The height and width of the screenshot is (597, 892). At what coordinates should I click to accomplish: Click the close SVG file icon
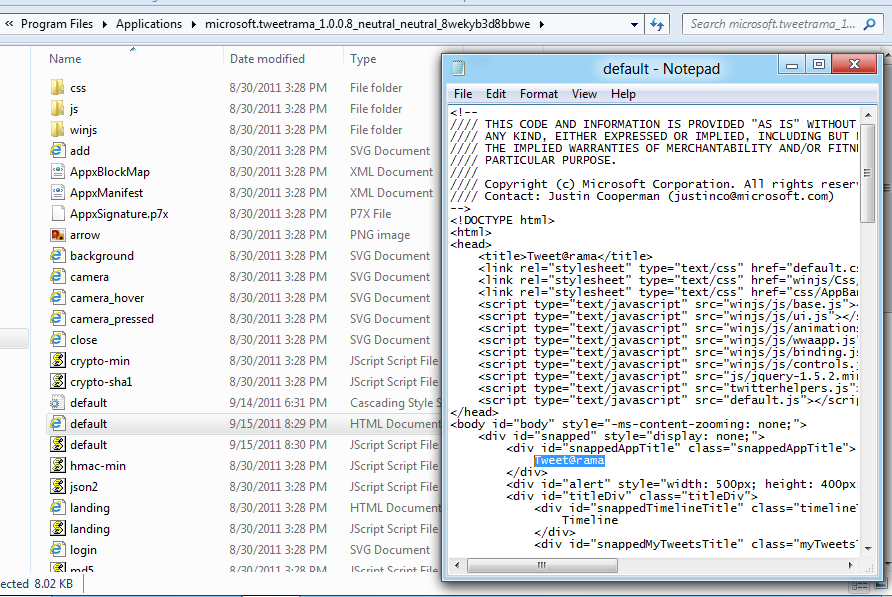[57, 340]
